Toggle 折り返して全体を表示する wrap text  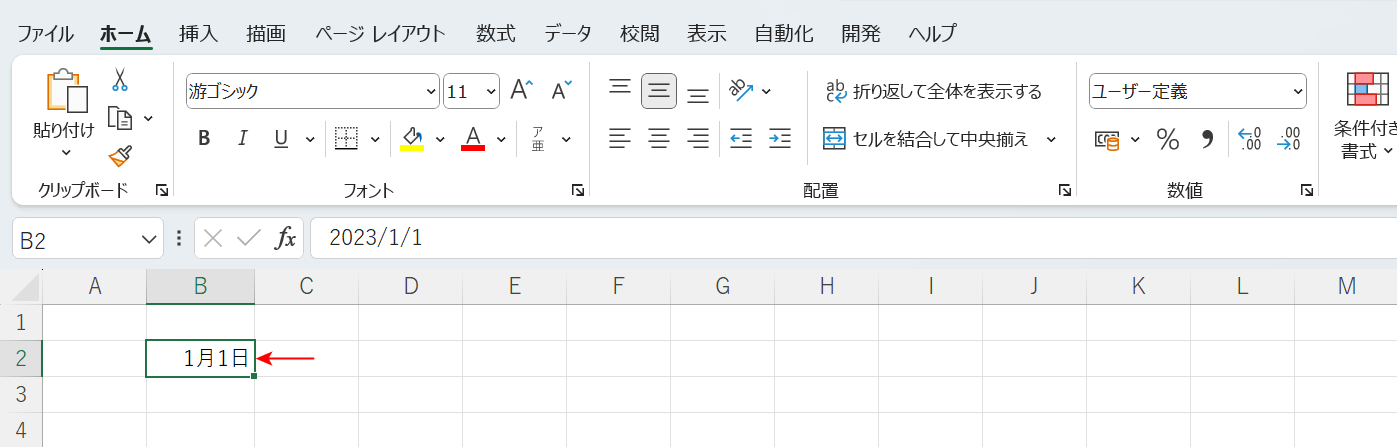[x=933, y=92]
